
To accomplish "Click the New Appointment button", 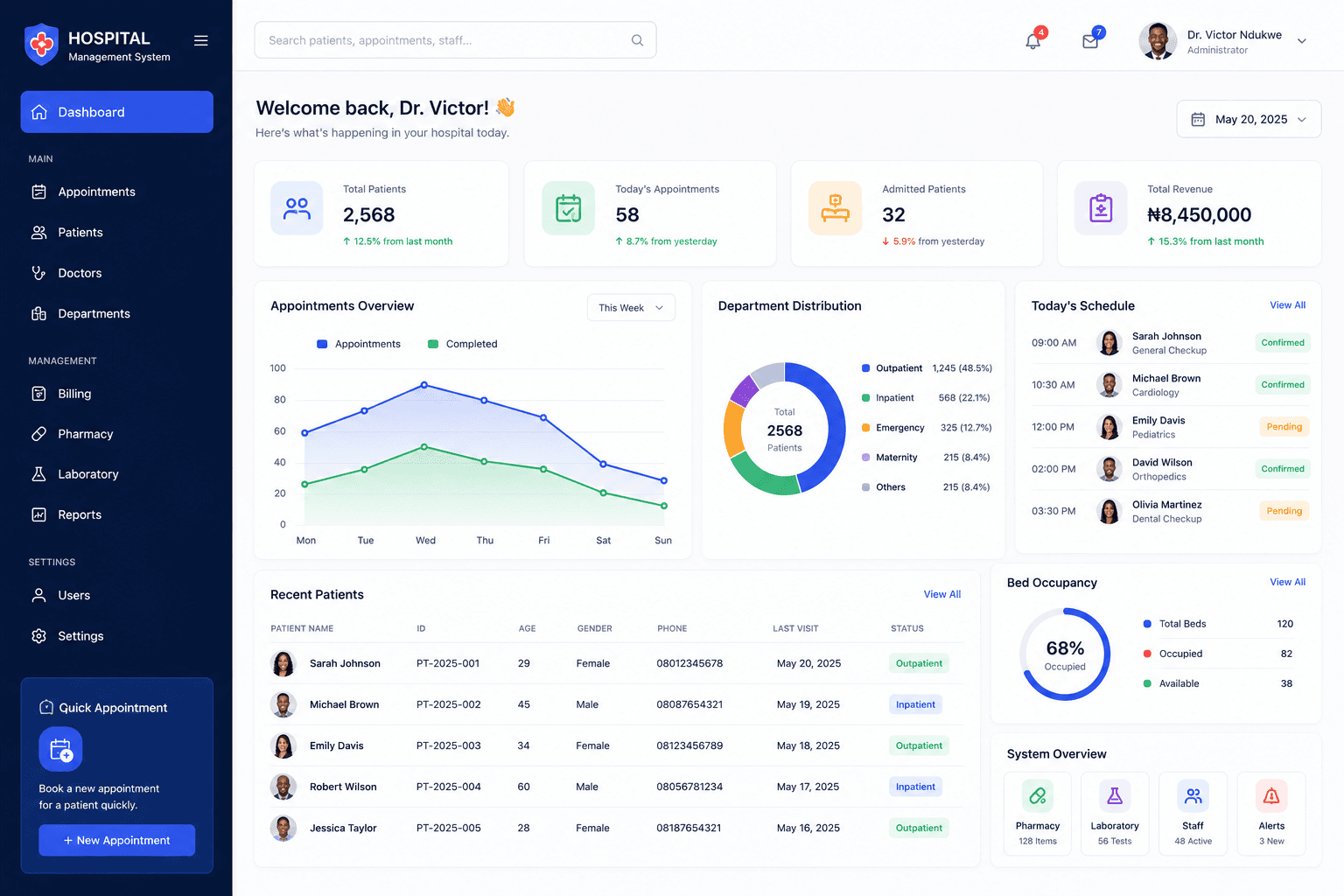I will 116,840.
